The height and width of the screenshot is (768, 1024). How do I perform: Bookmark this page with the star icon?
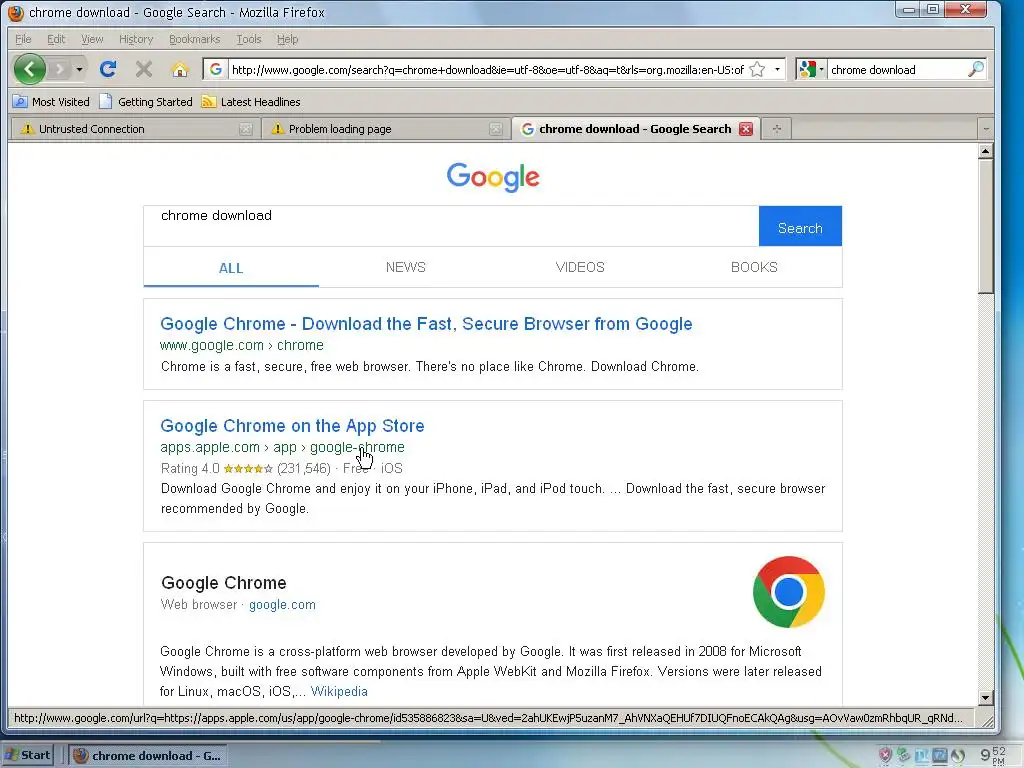pyautogui.click(x=757, y=69)
